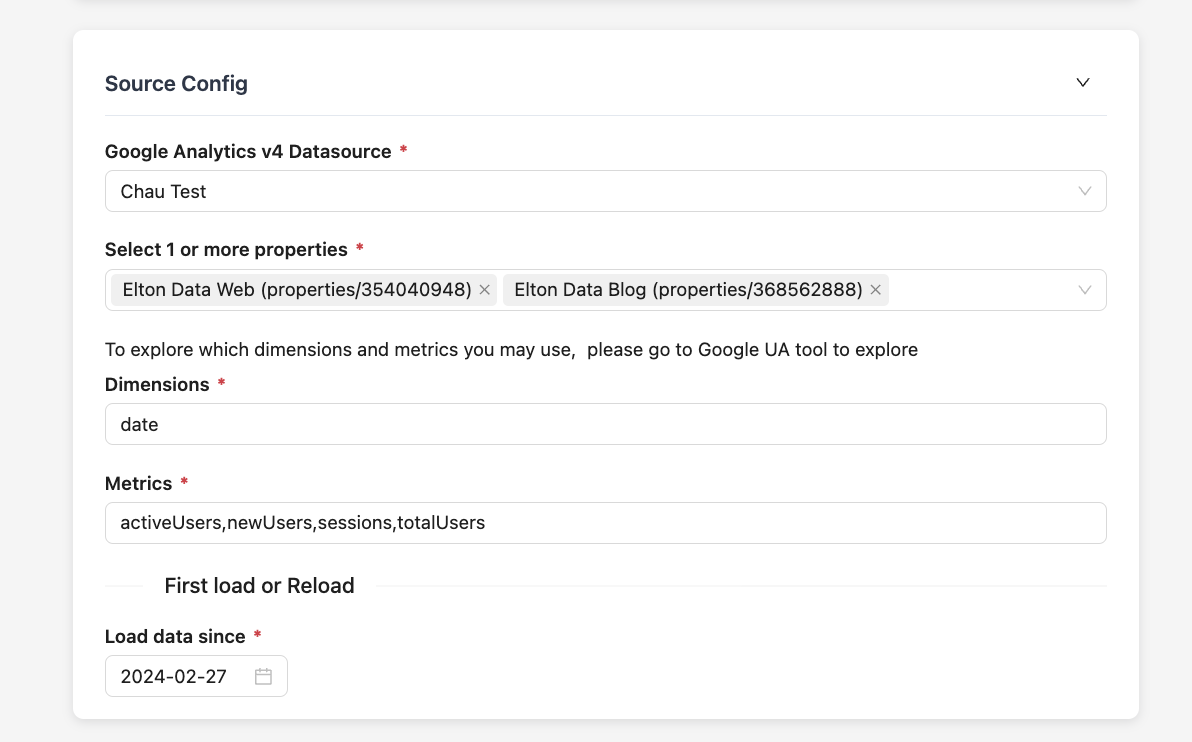Click the Load data since label
The image size is (1192, 742).
click(175, 637)
